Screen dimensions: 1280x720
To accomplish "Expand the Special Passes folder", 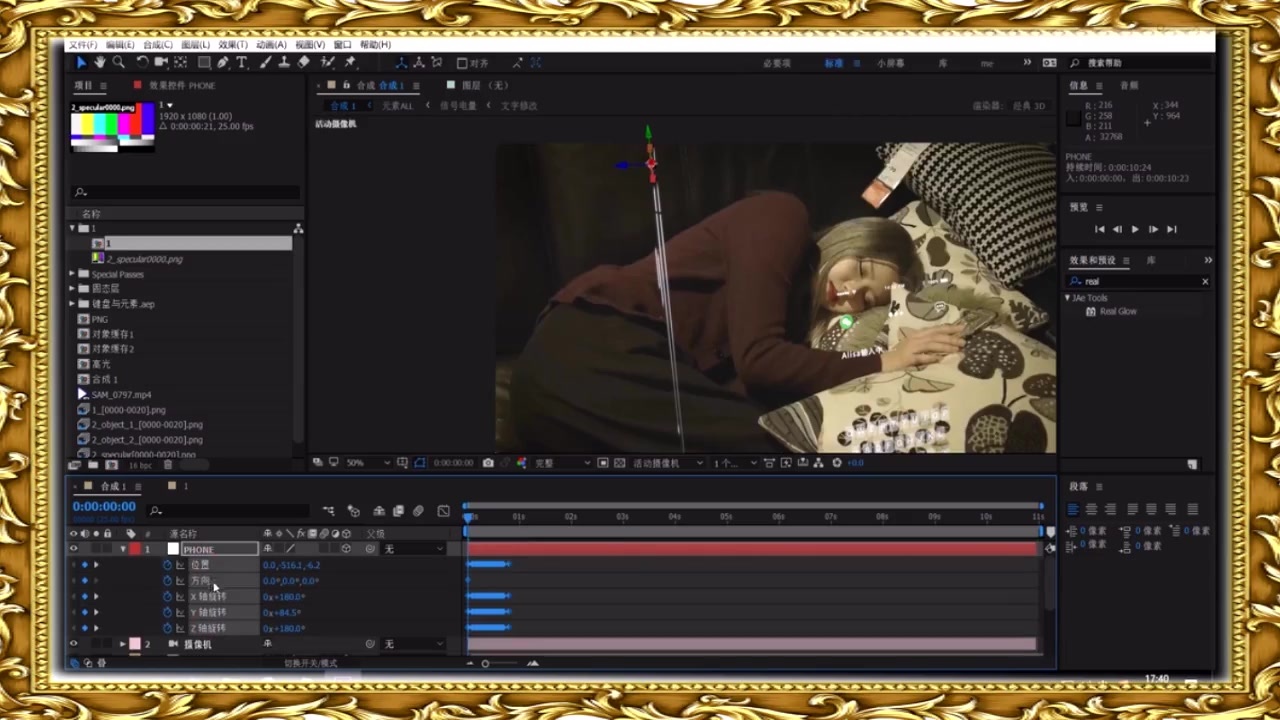I will click(x=73, y=274).
